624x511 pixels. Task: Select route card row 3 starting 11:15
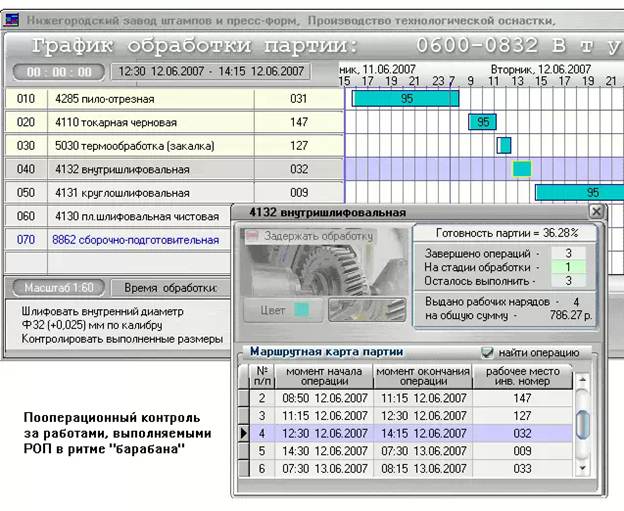(406, 415)
